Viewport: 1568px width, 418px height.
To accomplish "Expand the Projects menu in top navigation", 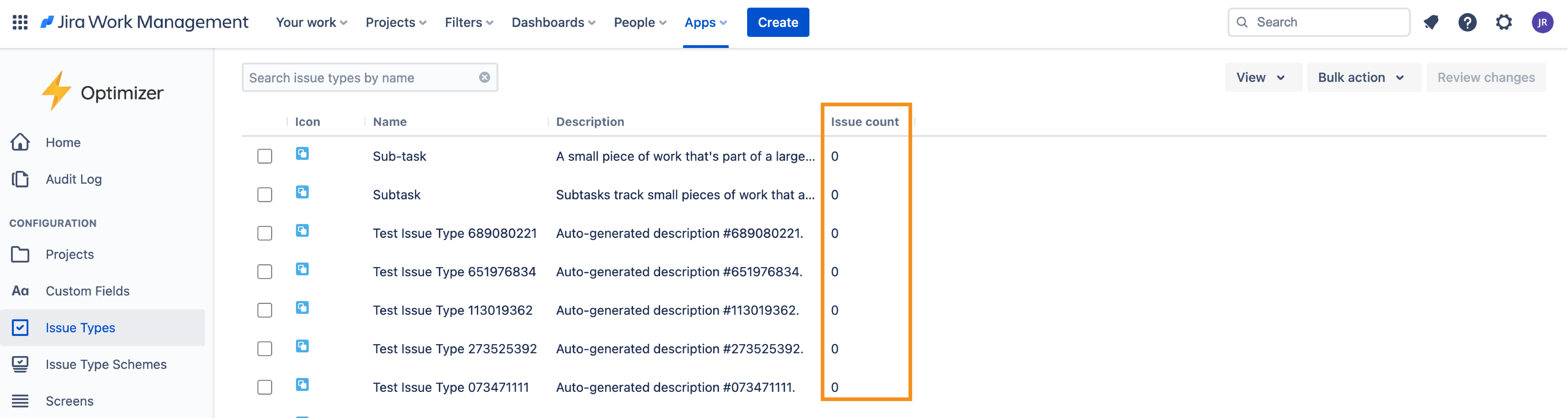I will [396, 23].
